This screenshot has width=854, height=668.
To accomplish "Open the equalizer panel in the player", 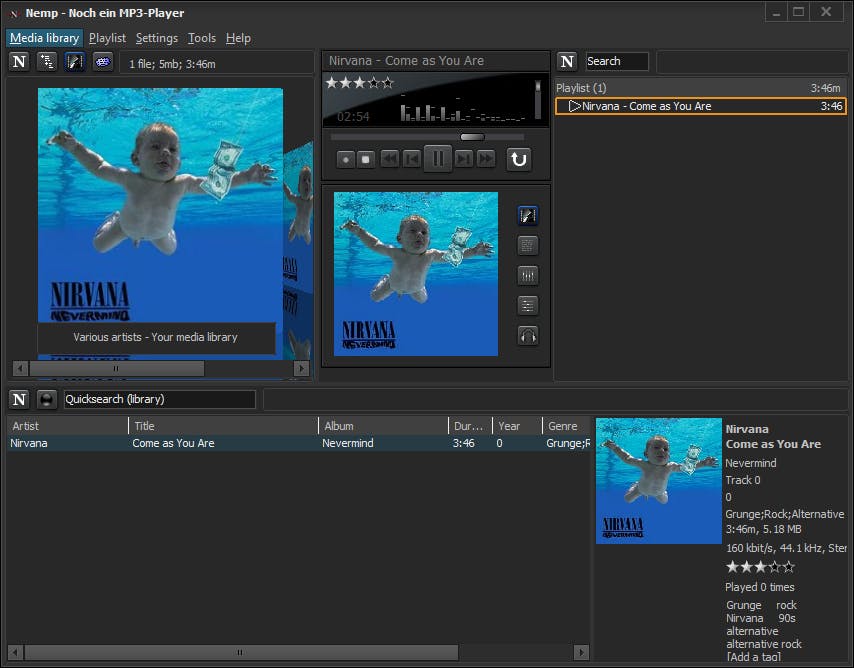I will 528,276.
